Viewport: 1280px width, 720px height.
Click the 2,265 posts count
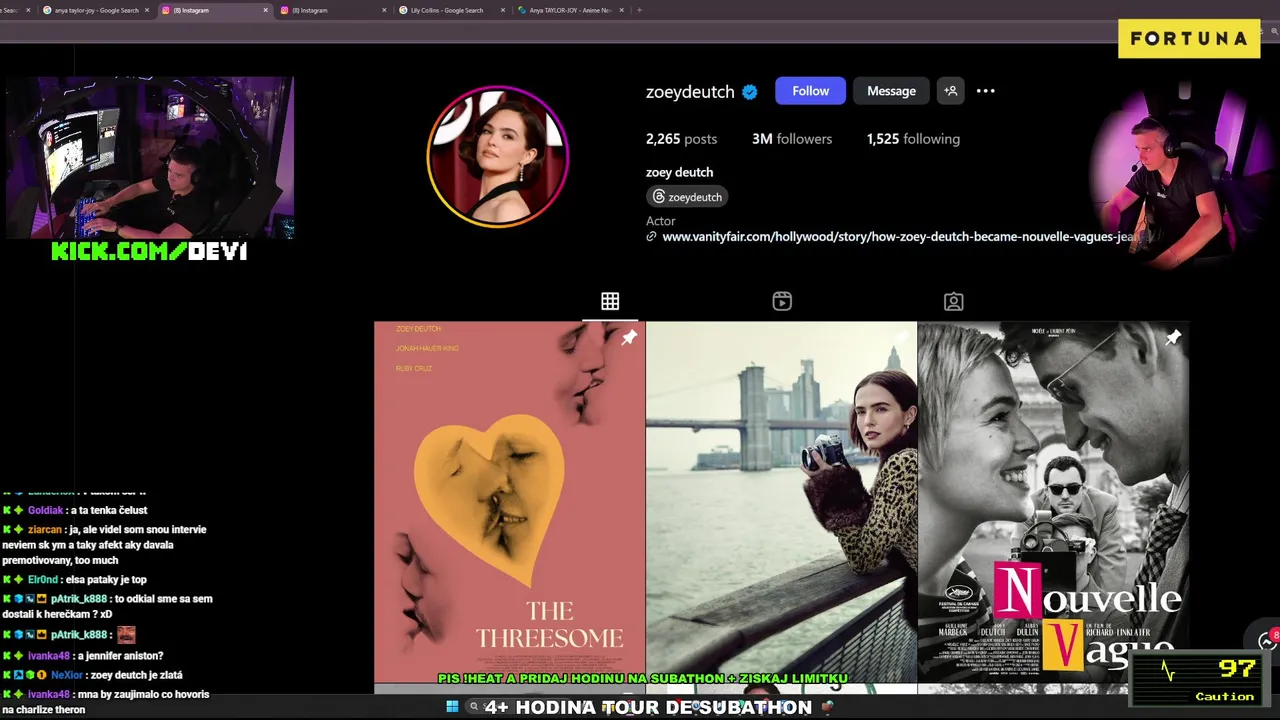[681, 139]
